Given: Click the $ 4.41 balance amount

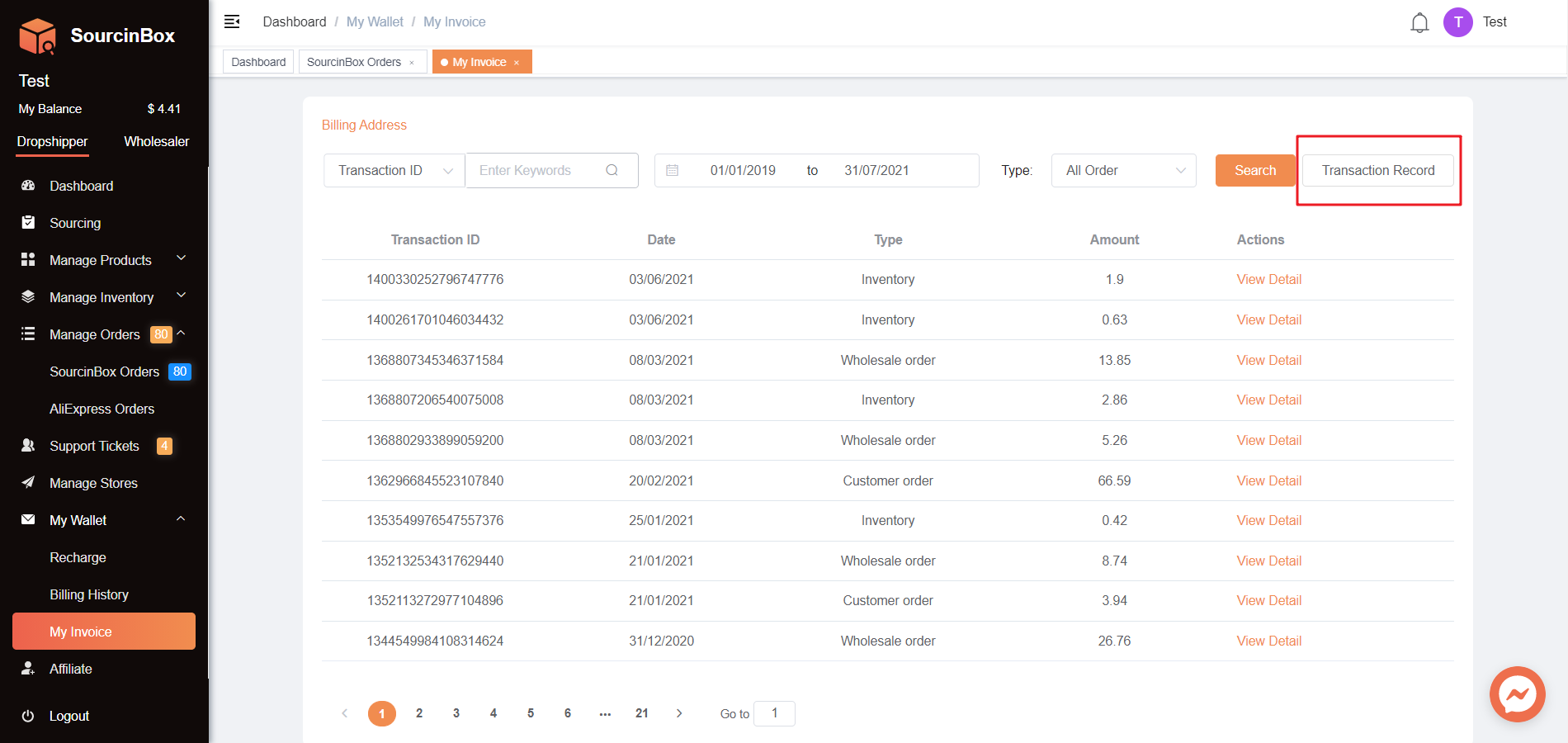Looking at the screenshot, I should click(x=164, y=109).
